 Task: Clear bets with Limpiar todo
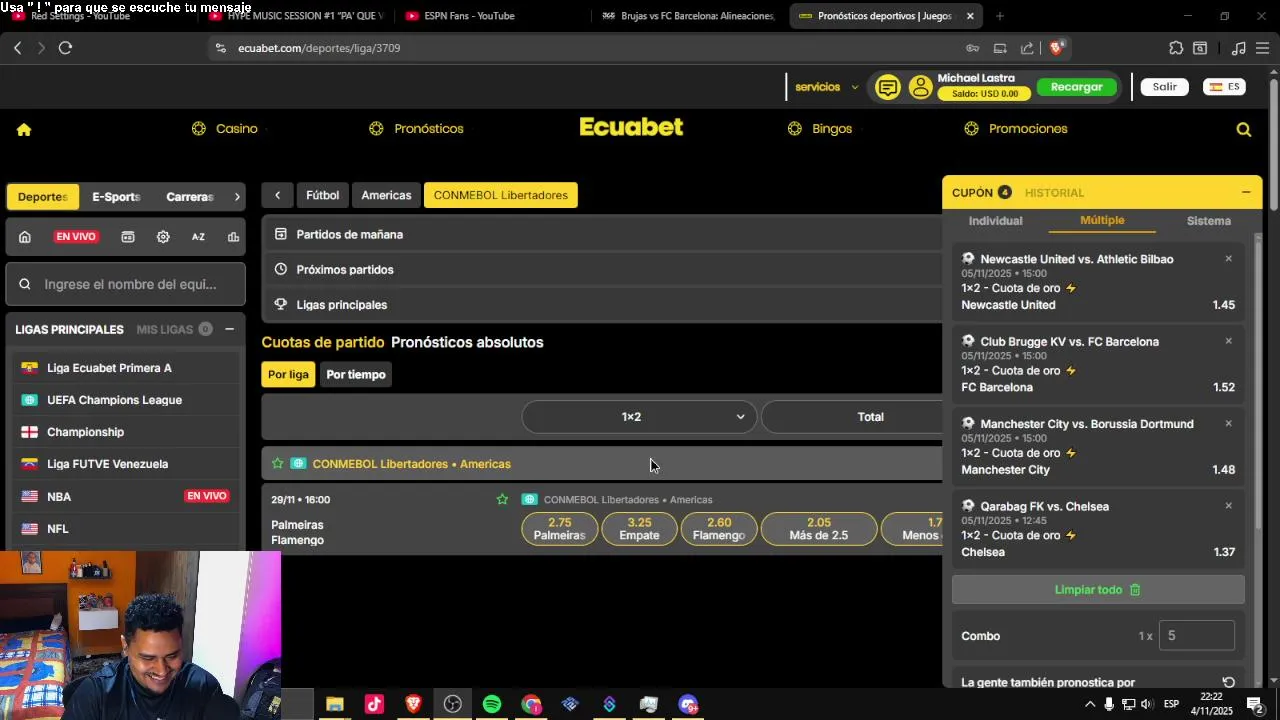[x=1098, y=590]
